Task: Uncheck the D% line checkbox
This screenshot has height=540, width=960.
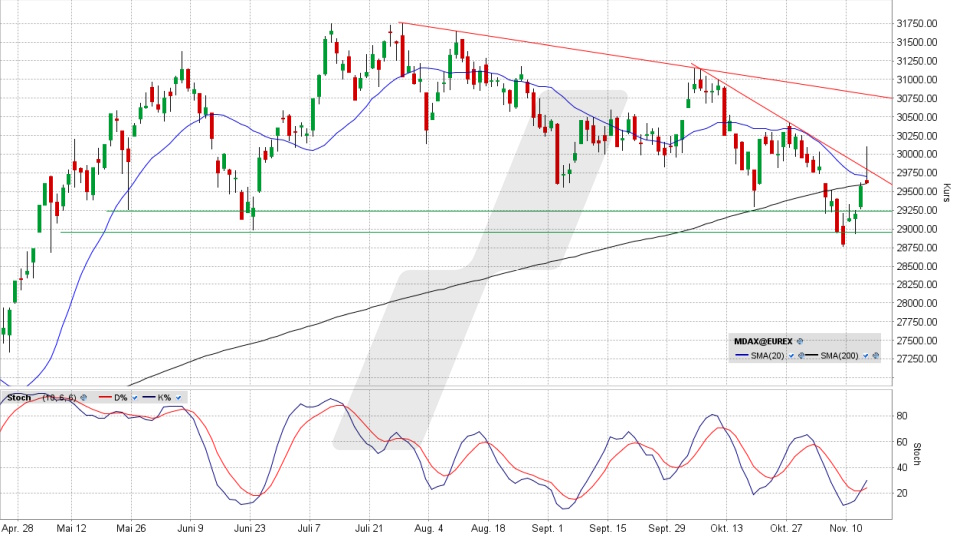Action: click(x=135, y=397)
